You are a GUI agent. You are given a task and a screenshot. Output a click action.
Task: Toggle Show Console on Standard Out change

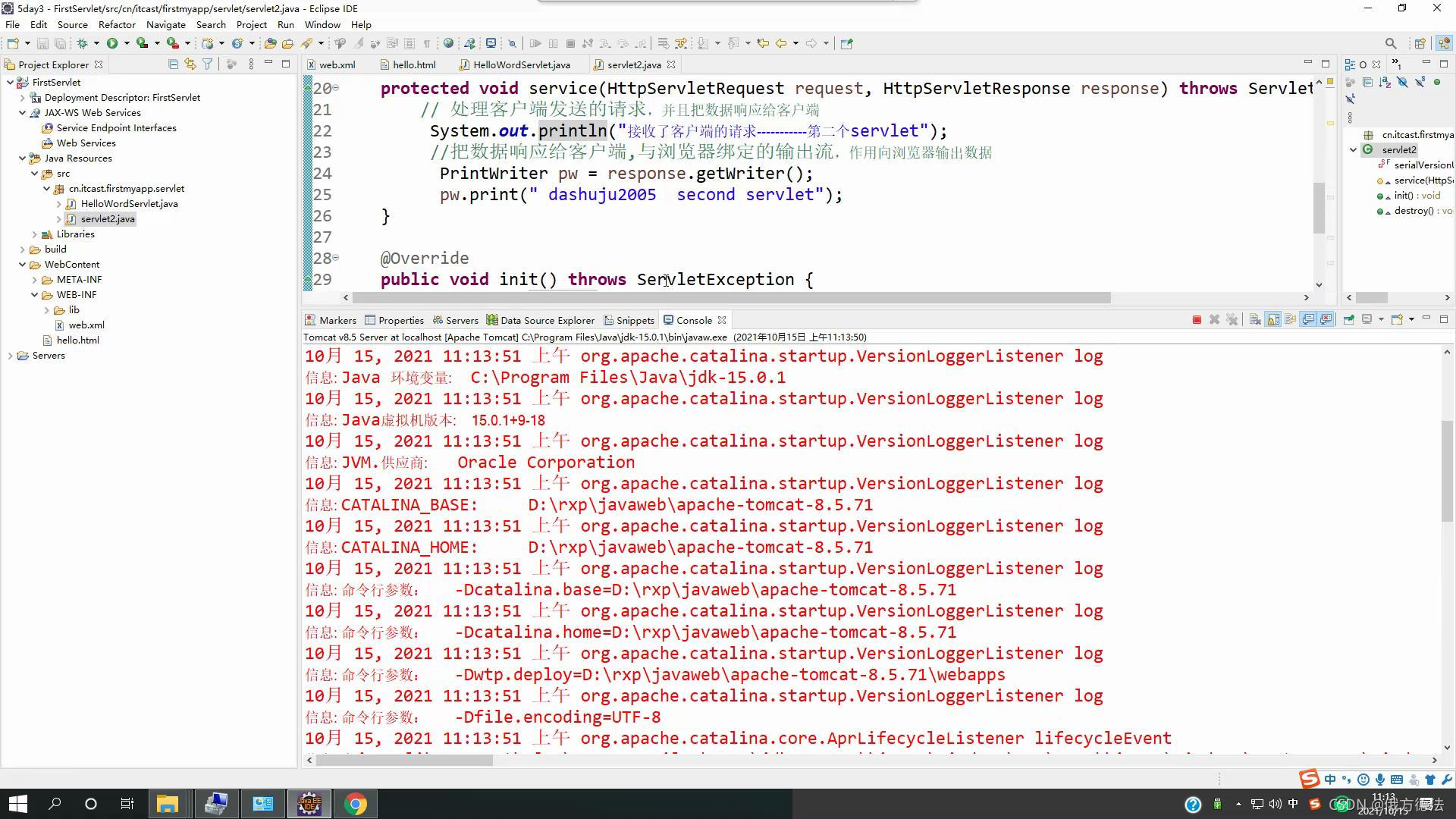[1308, 320]
